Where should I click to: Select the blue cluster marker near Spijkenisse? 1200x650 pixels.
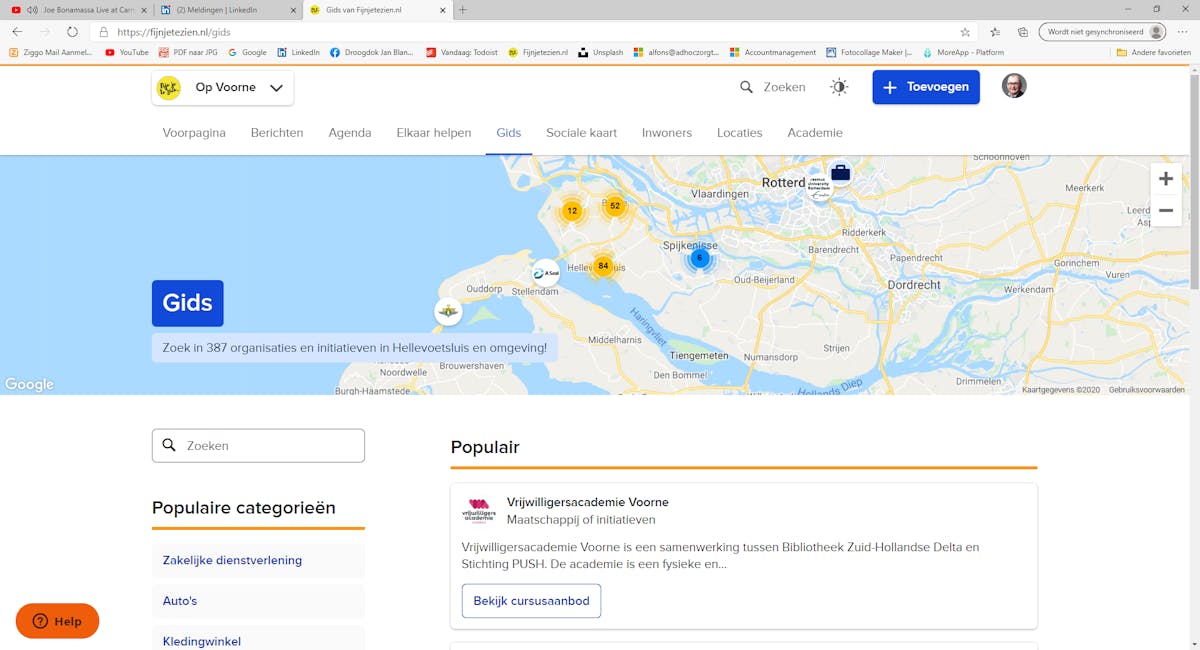tap(700, 258)
